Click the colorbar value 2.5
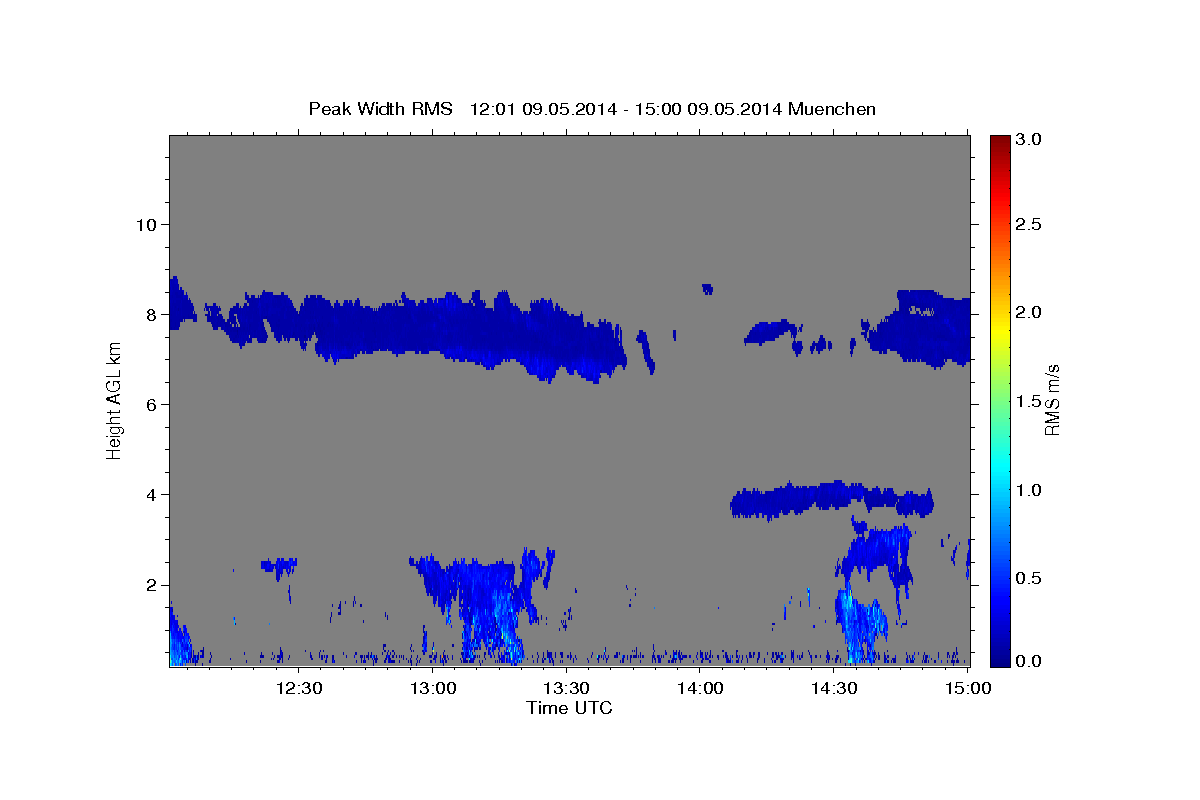This screenshot has height=800, width=1200. [1029, 224]
